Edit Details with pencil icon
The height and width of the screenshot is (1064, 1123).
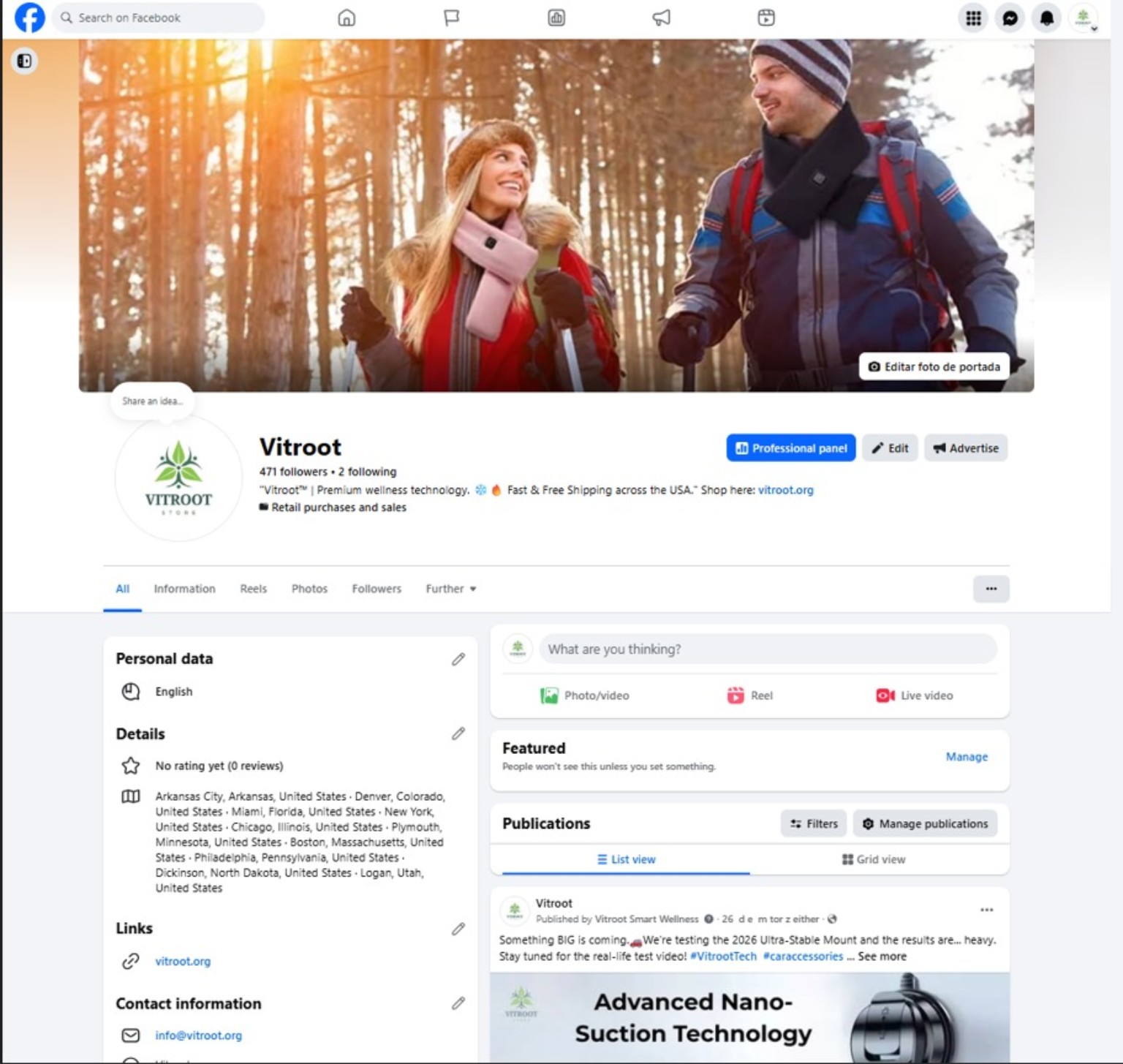[x=458, y=733]
